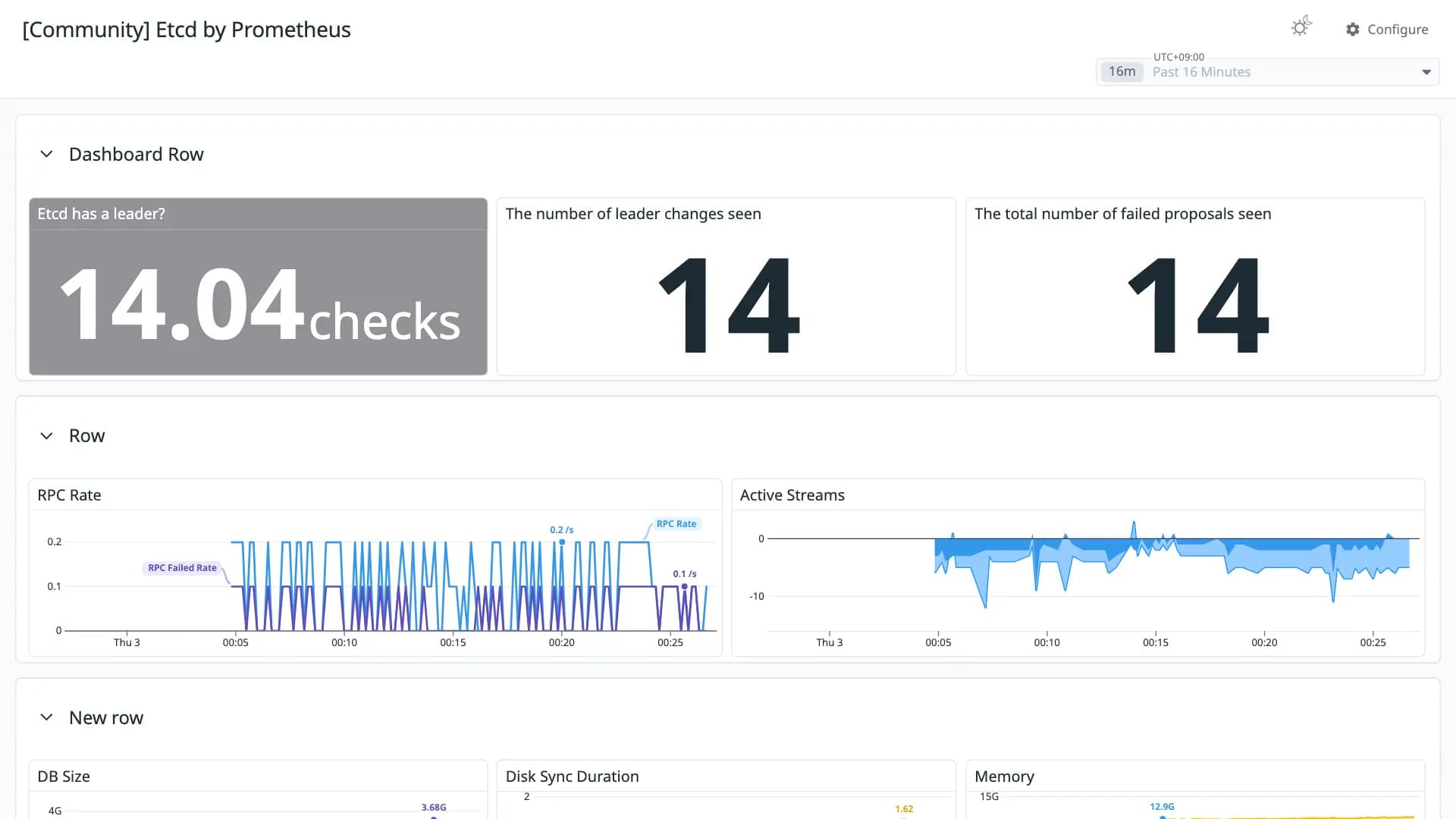Click the leader changes value 14
The width and height of the screenshot is (1456, 819).
(728, 305)
